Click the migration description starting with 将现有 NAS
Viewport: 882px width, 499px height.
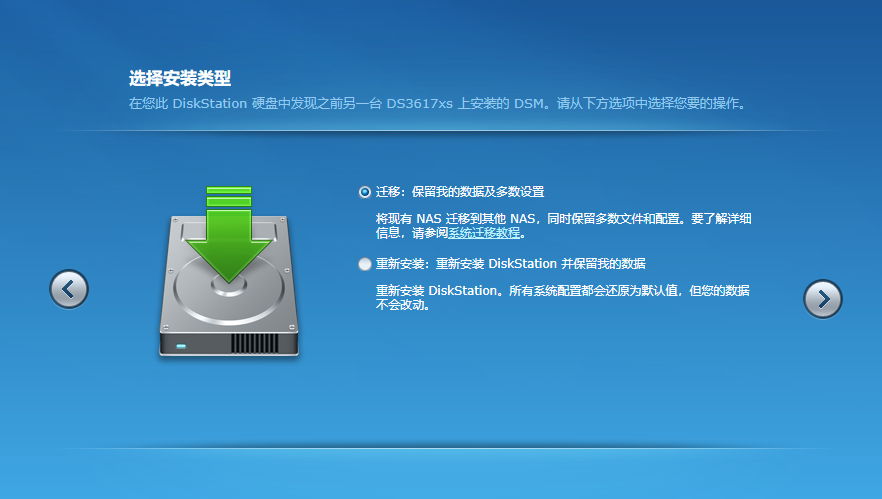pos(564,226)
